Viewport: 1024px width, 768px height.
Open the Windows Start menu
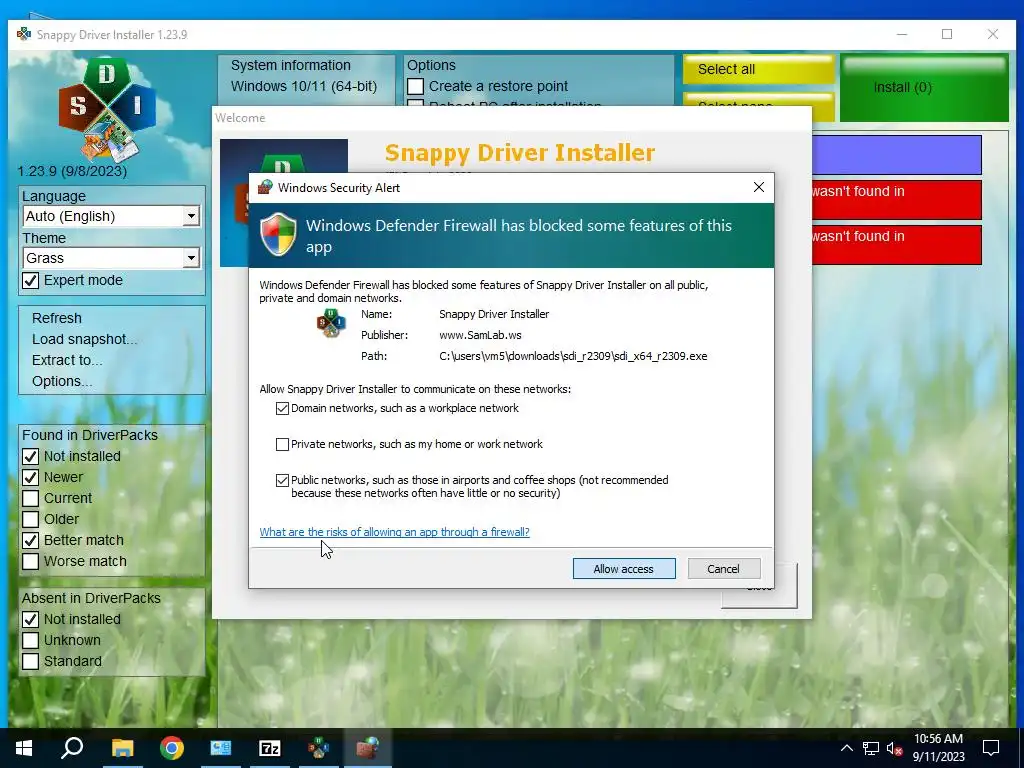click(x=24, y=748)
